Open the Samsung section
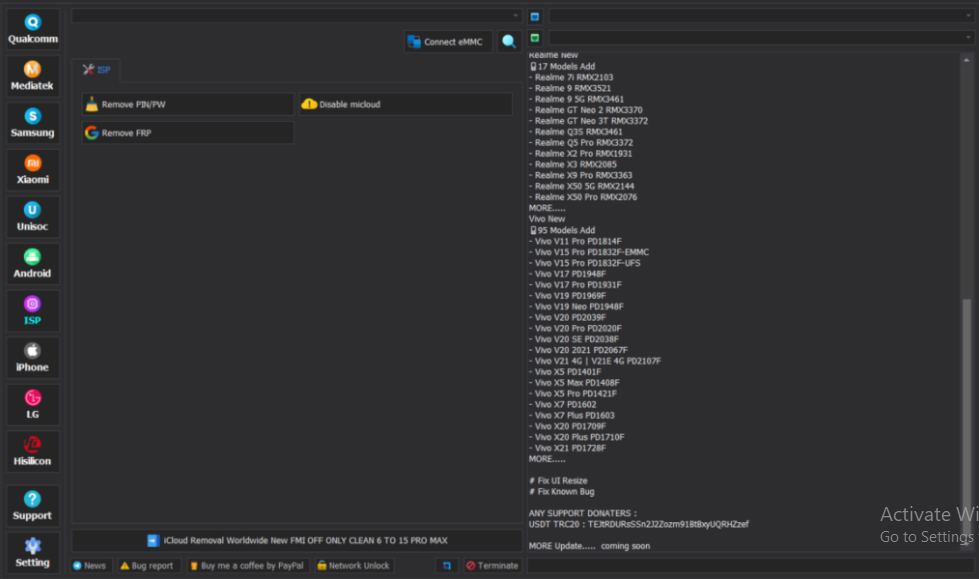 click(32, 122)
